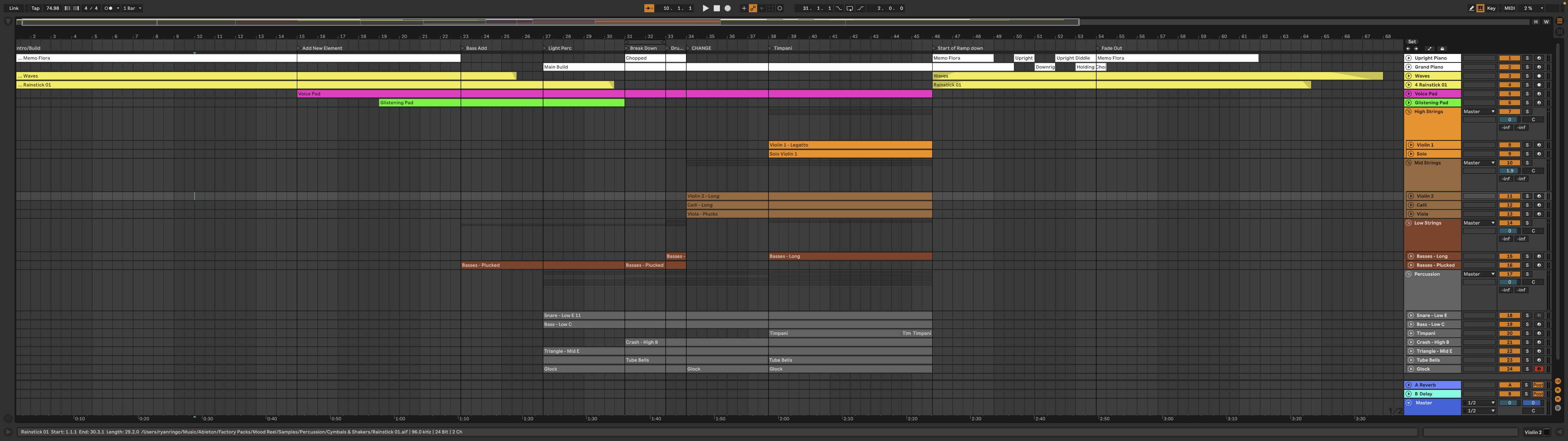This screenshot has height=441, width=1568.
Task: Open the High Strings Master output dropdown
Action: (x=1479, y=111)
